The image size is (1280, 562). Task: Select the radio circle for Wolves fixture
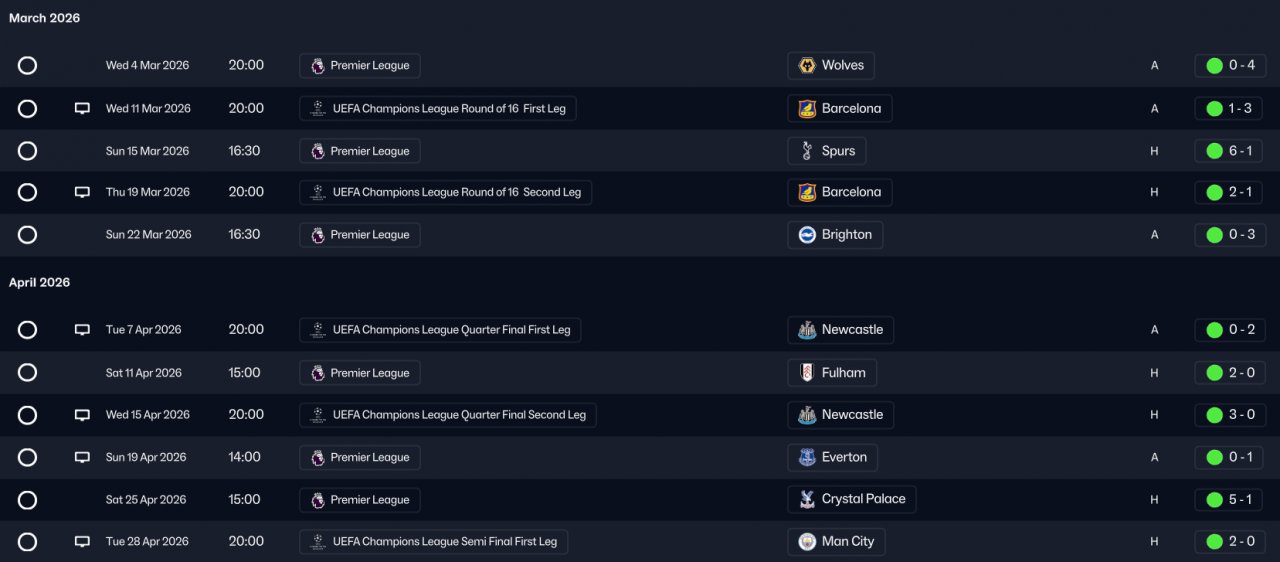click(27, 66)
